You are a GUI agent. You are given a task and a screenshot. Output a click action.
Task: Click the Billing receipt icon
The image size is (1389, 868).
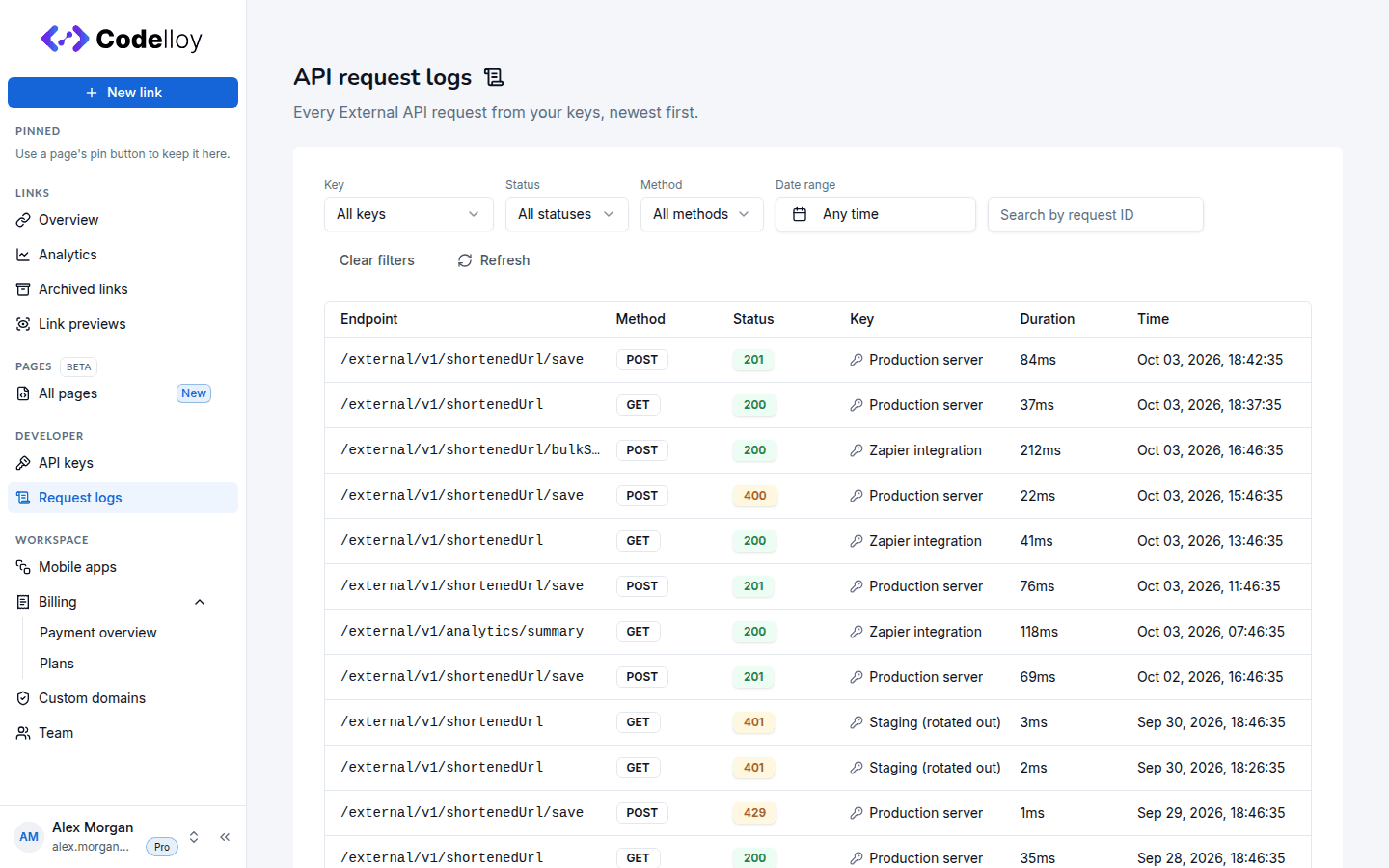23,602
